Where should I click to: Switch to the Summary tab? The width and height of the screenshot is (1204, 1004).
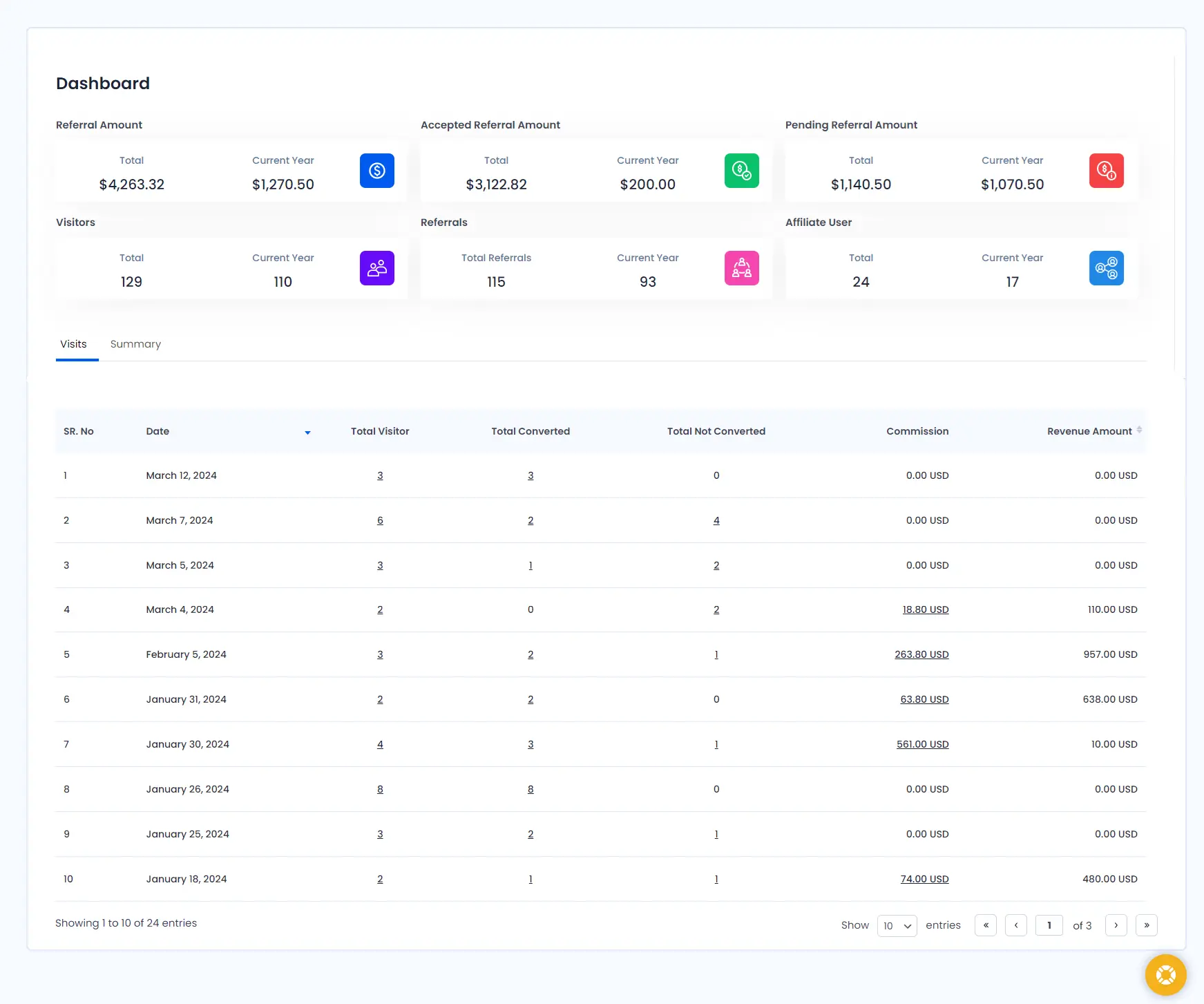(135, 344)
